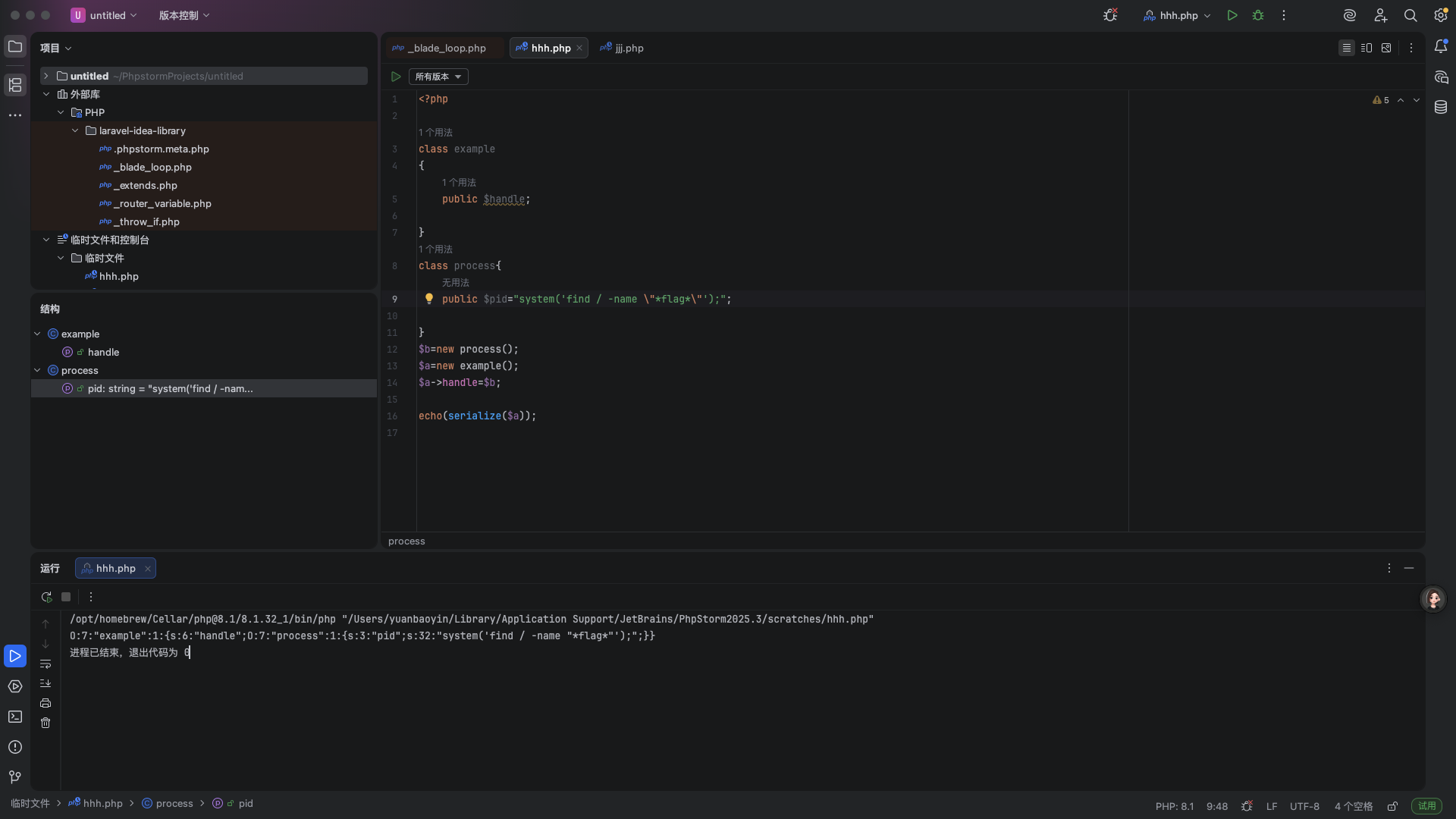The height and width of the screenshot is (819, 1456).
Task: Select _throw_if.php in the project tree
Action: [x=146, y=221]
